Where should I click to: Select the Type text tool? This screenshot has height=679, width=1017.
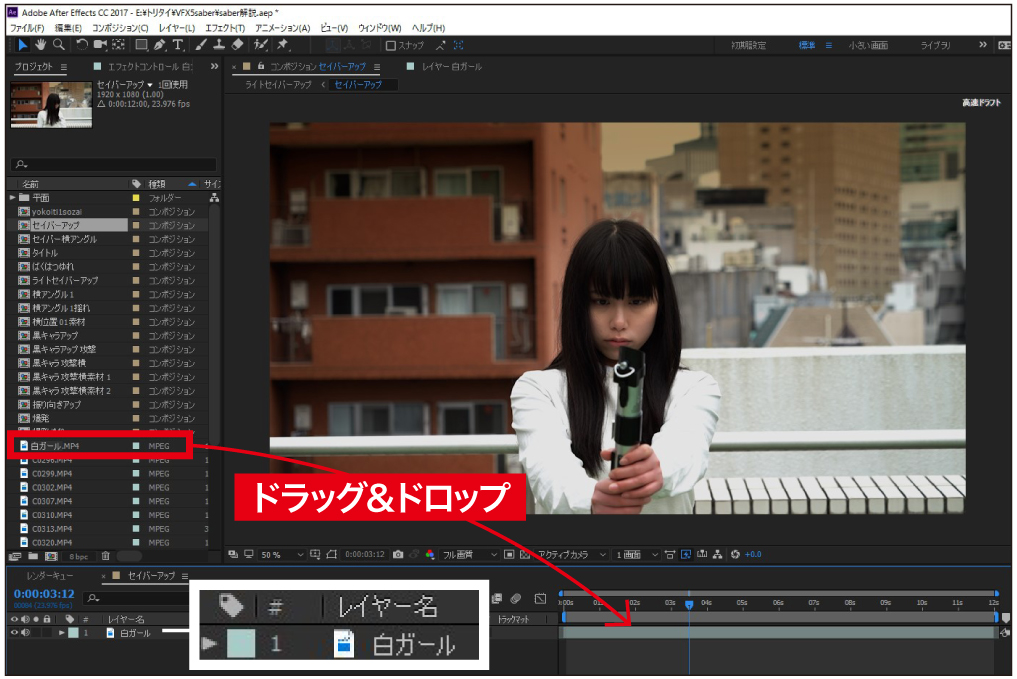click(x=178, y=45)
